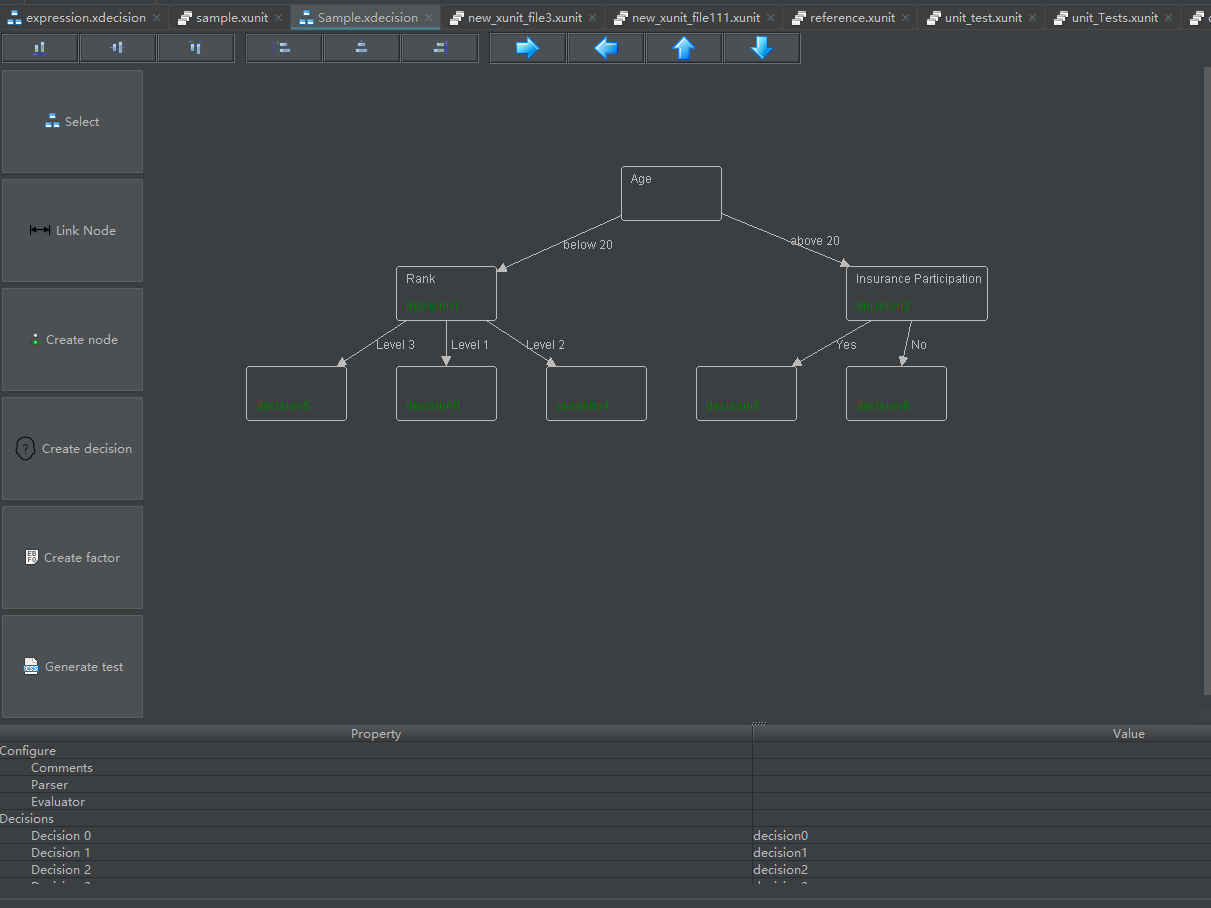Click the align top edges toolbar icon

click(196, 48)
